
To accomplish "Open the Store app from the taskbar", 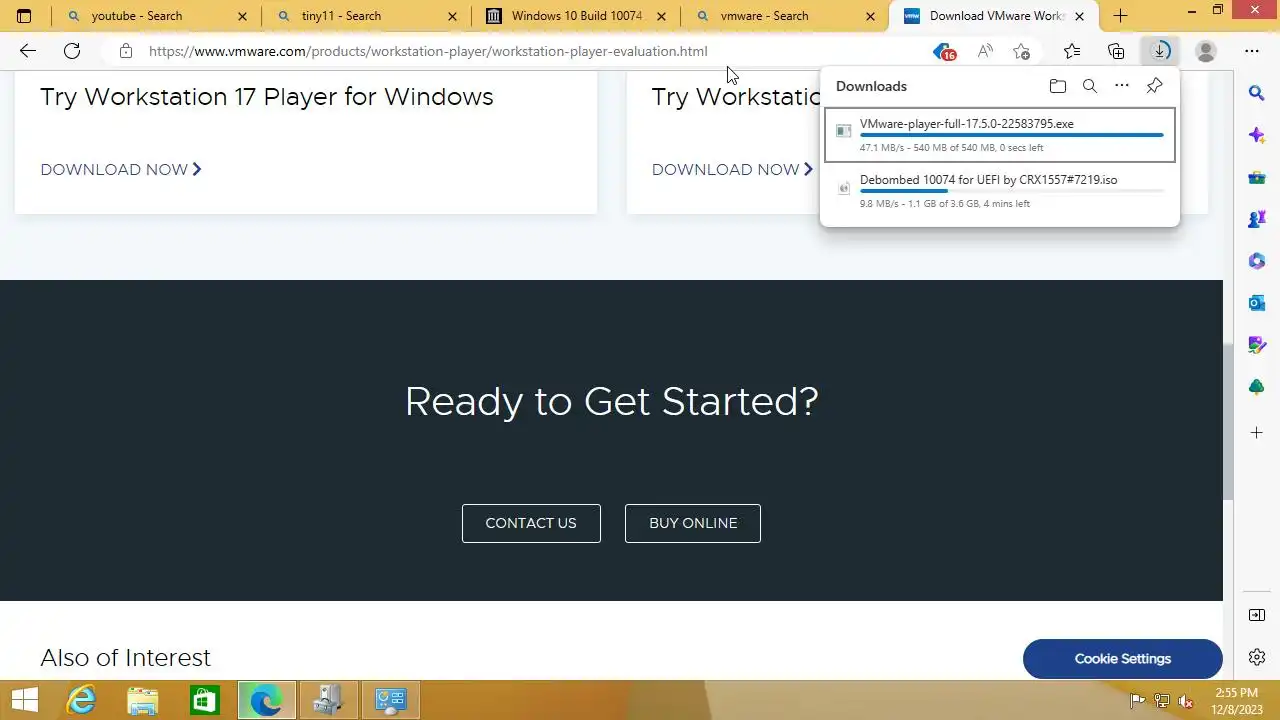I will click(205, 700).
